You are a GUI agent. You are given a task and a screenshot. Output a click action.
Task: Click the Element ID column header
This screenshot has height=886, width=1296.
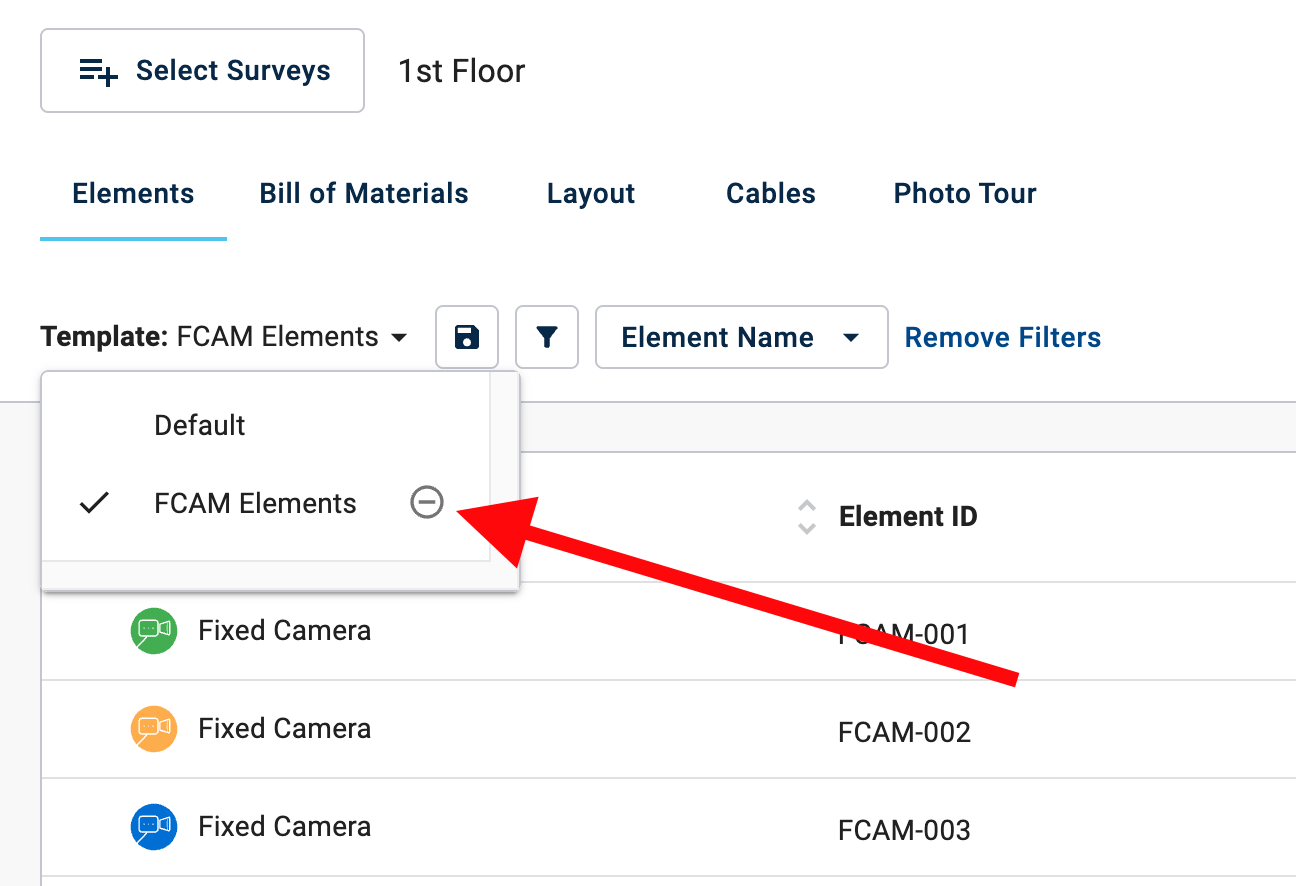[908, 516]
